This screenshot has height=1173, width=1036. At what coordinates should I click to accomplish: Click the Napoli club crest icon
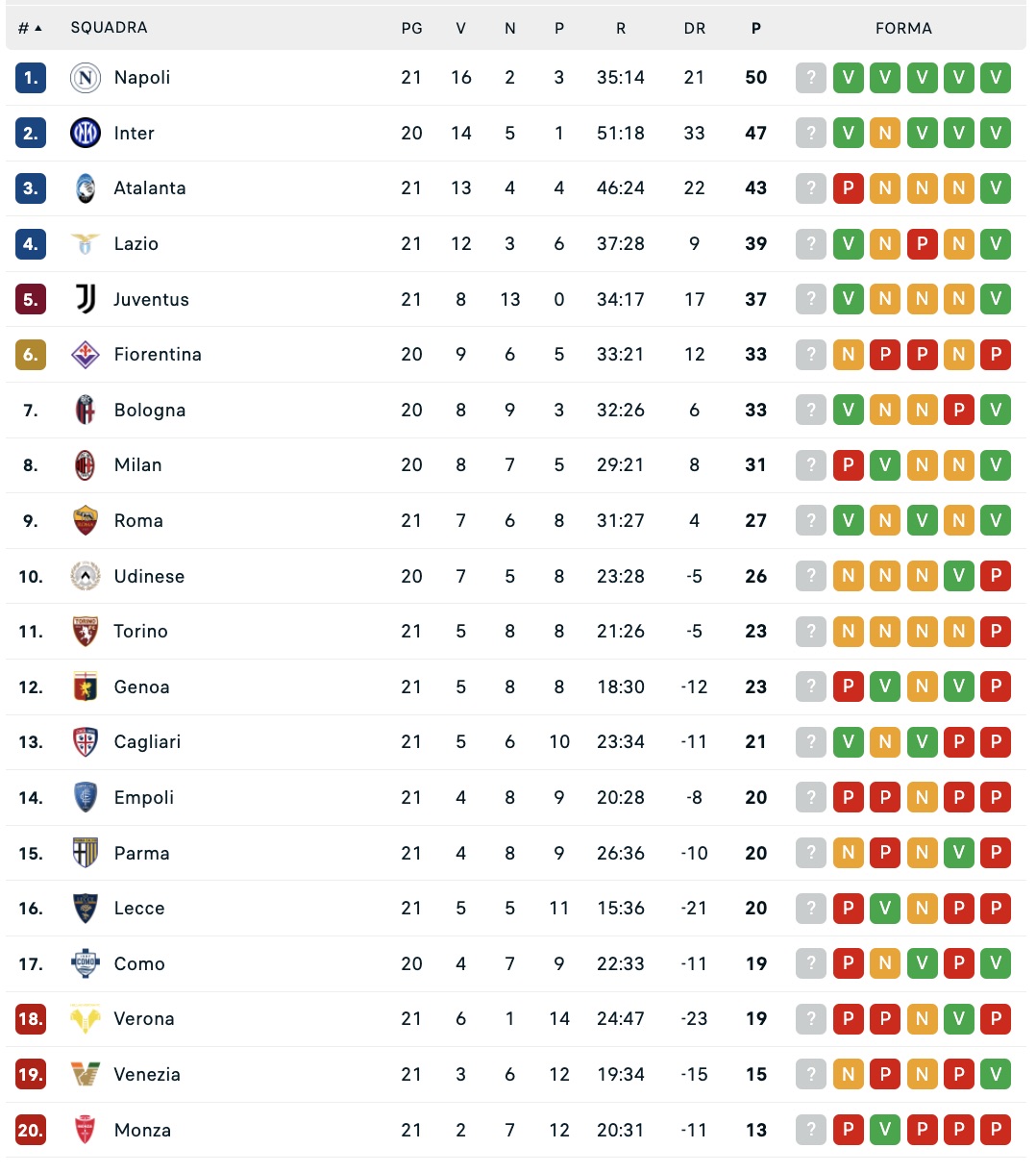click(x=86, y=78)
